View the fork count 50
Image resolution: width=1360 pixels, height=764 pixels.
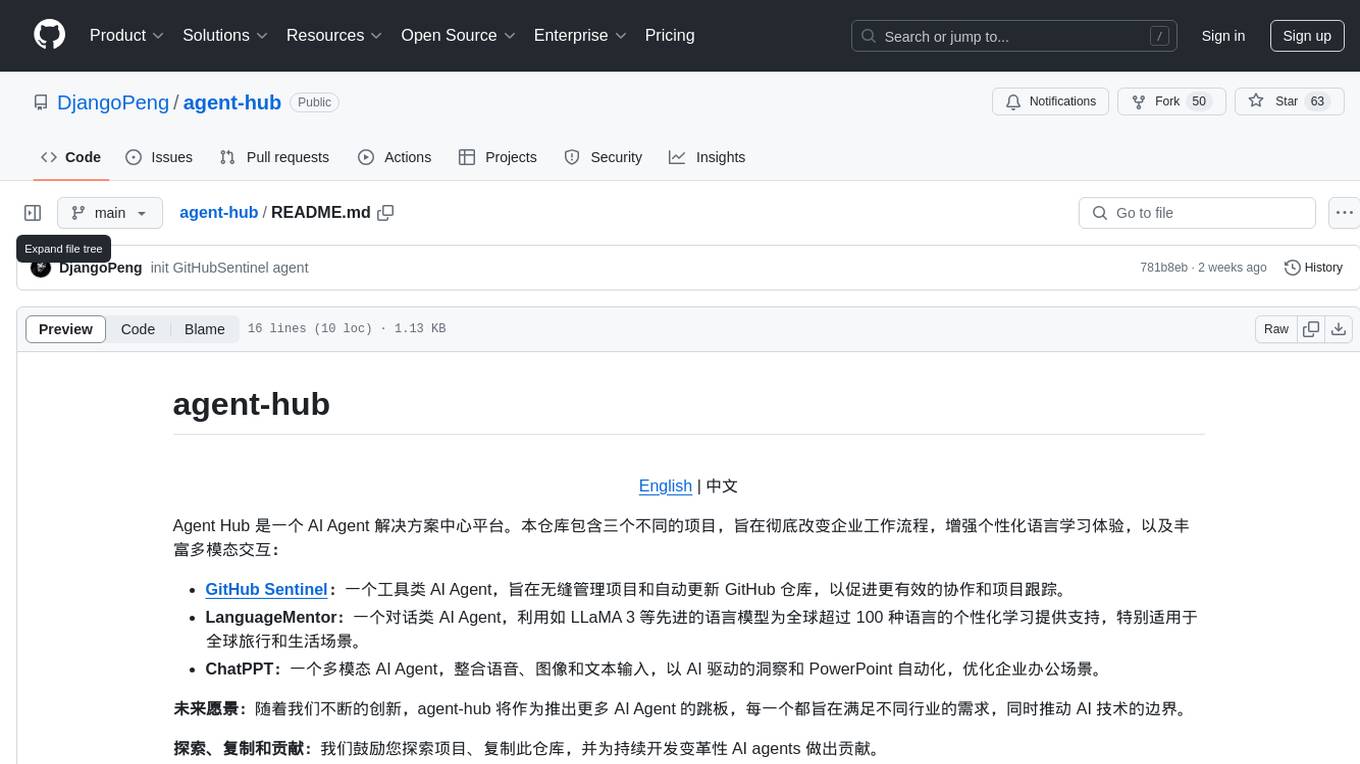[1198, 101]
